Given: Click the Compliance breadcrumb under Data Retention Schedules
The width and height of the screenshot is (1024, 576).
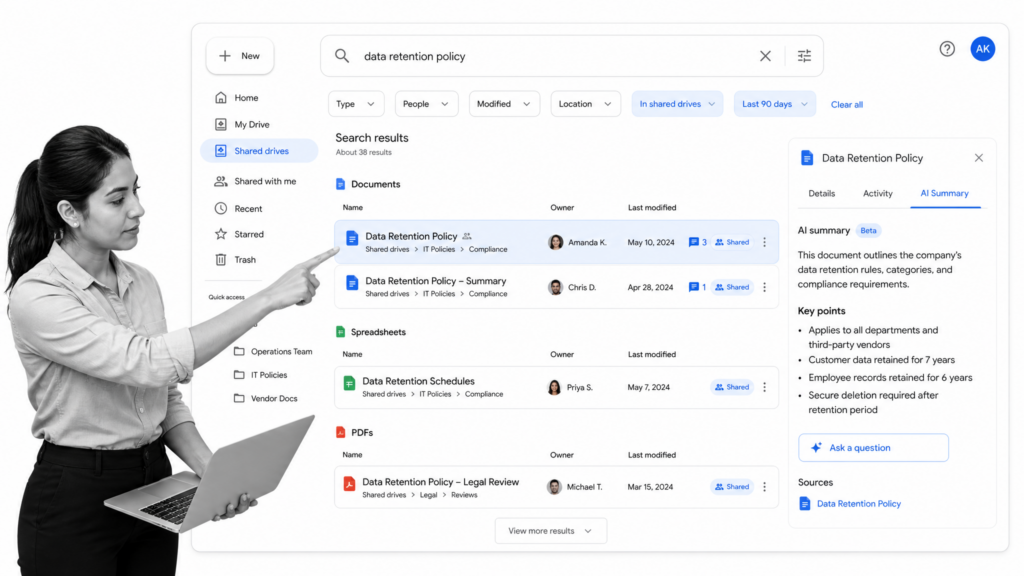Looking at the screenshot, I should click(x=484, y=394).
